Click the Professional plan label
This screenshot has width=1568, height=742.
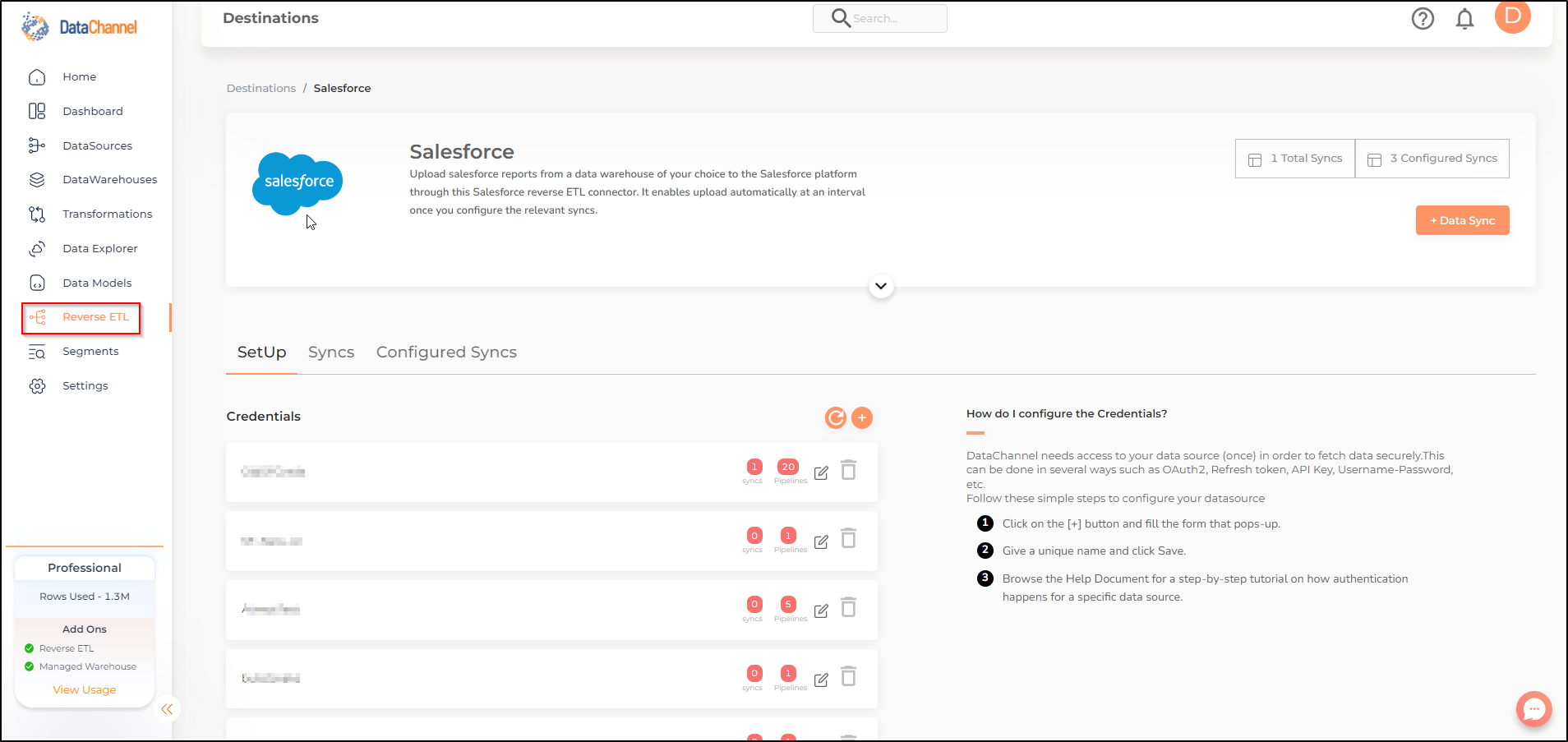[85, 568]
